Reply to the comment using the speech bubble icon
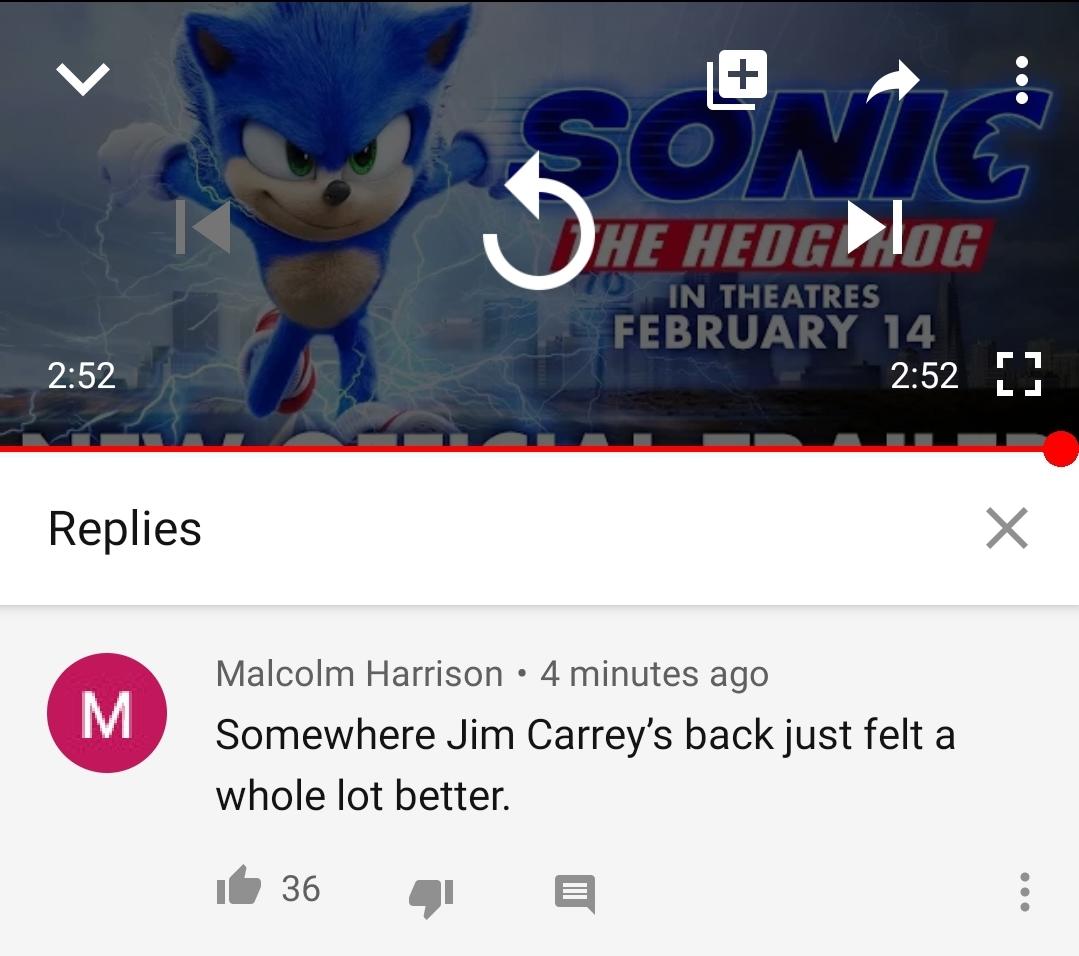Screen dimensions: 1079x956 click(575, 894)
